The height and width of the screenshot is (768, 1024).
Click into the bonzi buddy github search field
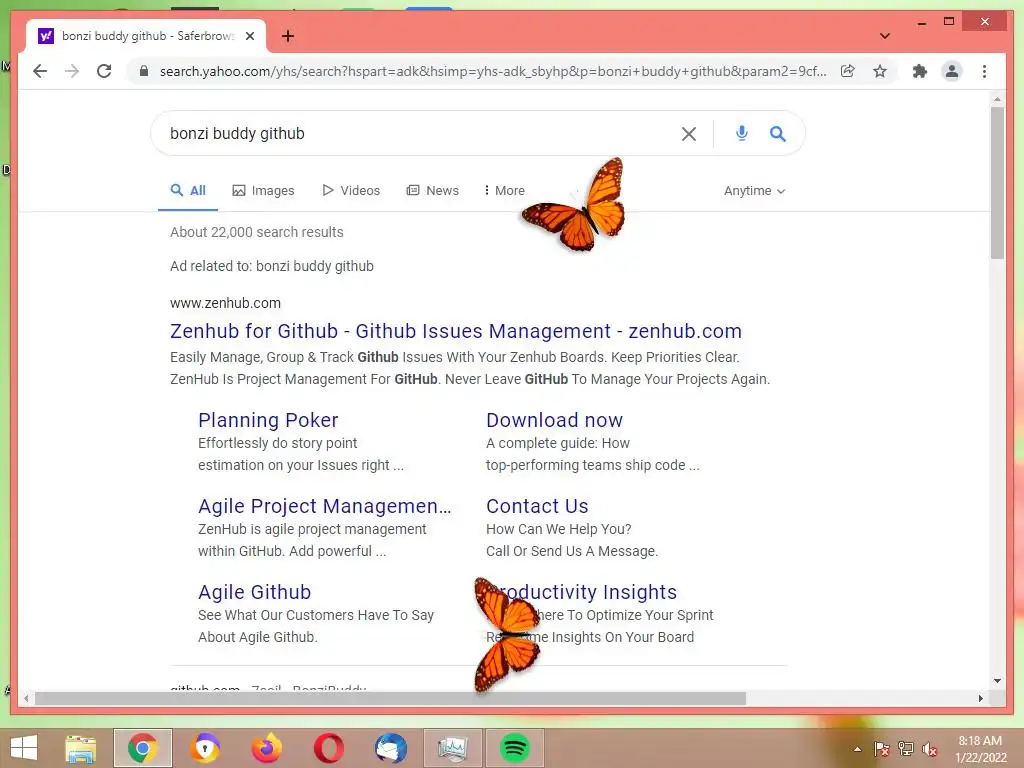418,133
